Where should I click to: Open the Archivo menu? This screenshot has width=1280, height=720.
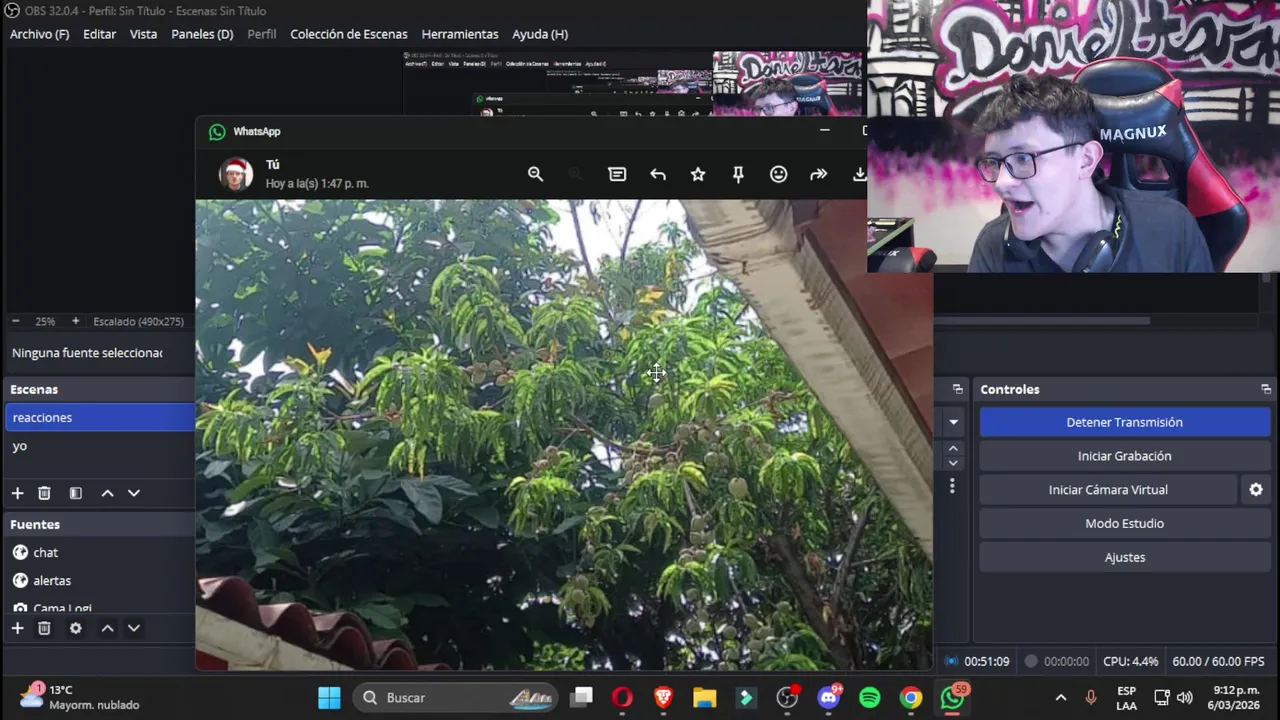[39, 34]
